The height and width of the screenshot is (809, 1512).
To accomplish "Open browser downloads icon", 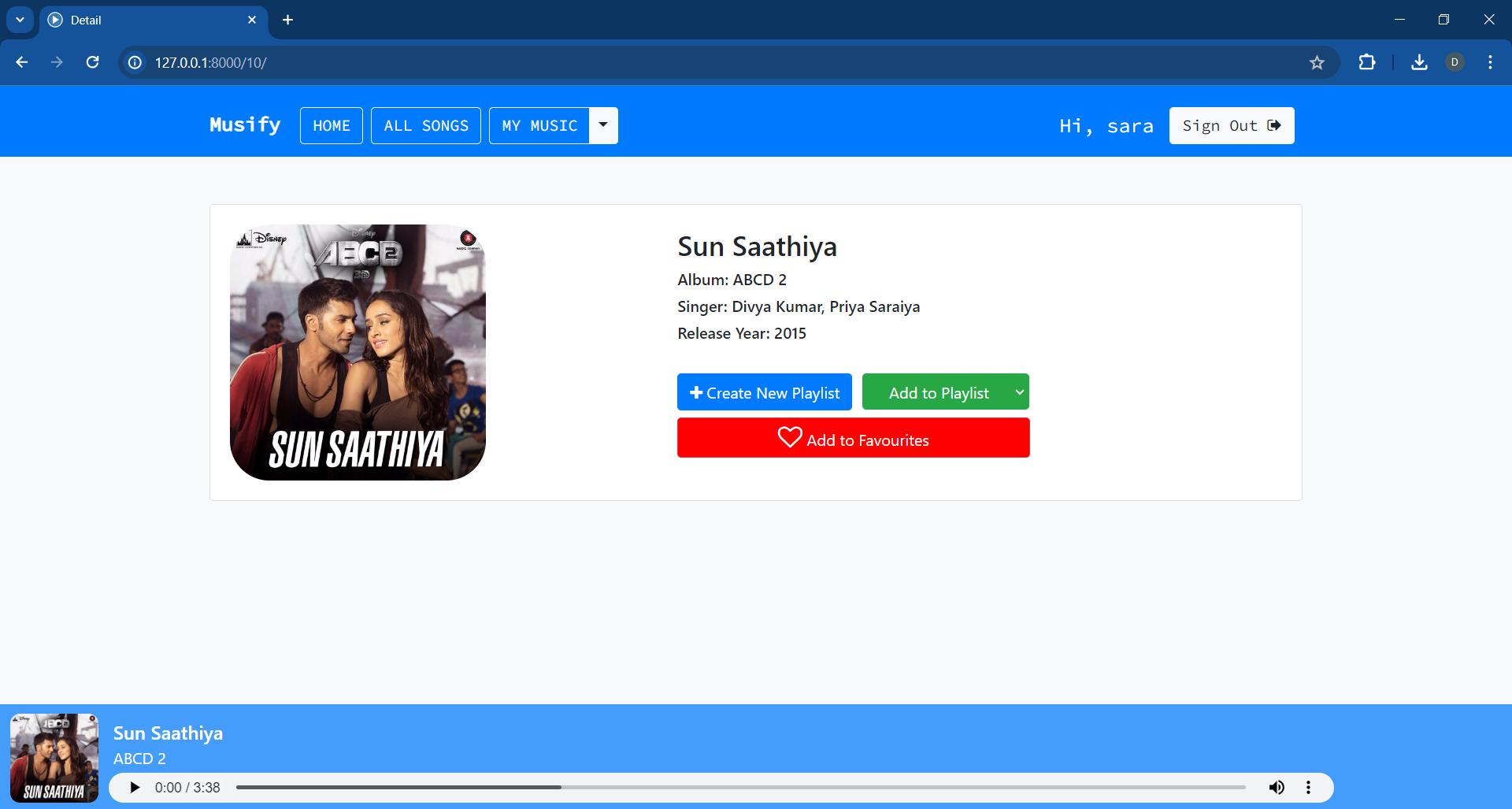I will click(1419, 62).
